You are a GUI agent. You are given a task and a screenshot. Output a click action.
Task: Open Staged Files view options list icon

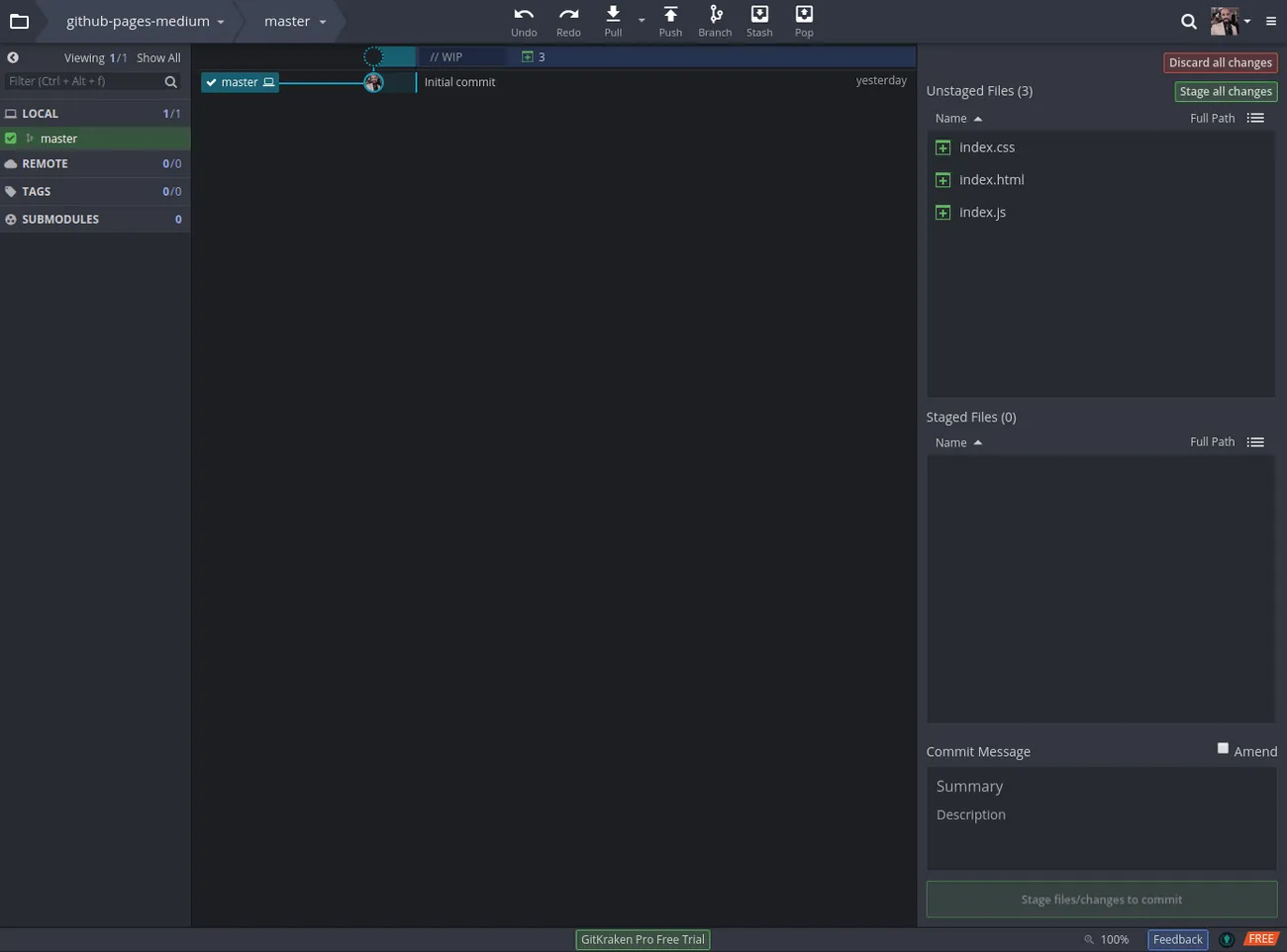tap(1255, 442)
